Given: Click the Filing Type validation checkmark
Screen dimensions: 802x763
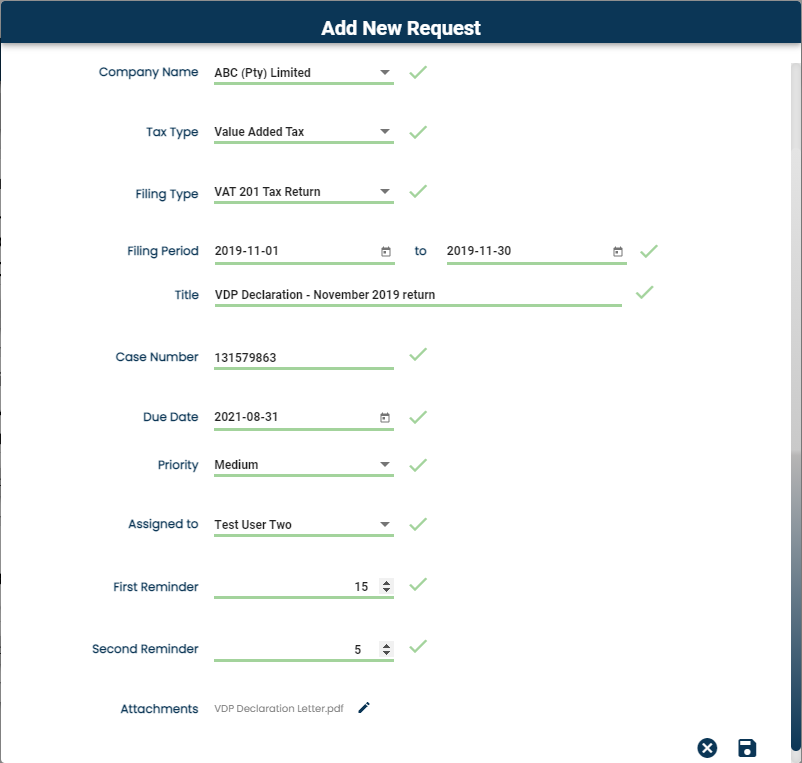Looking at the screenshot, I should (418, 191).
